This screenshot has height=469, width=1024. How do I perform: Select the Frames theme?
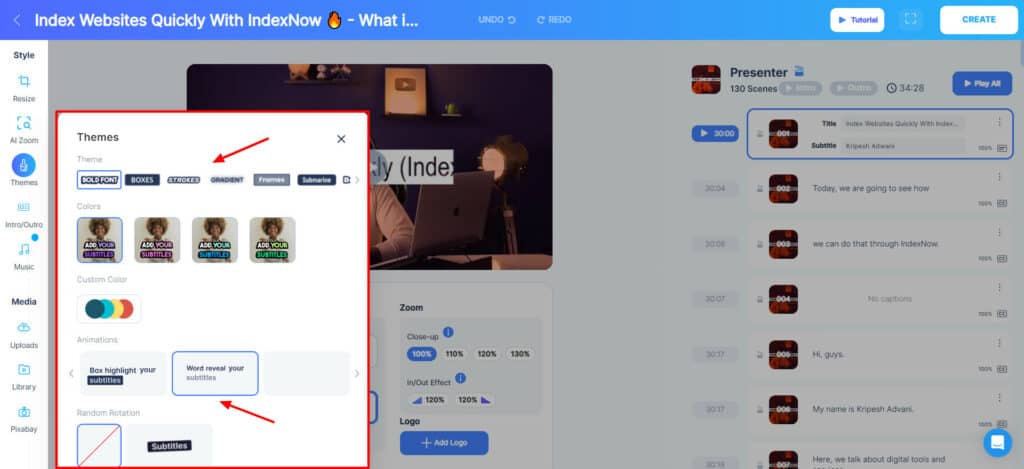click(272, 180)
